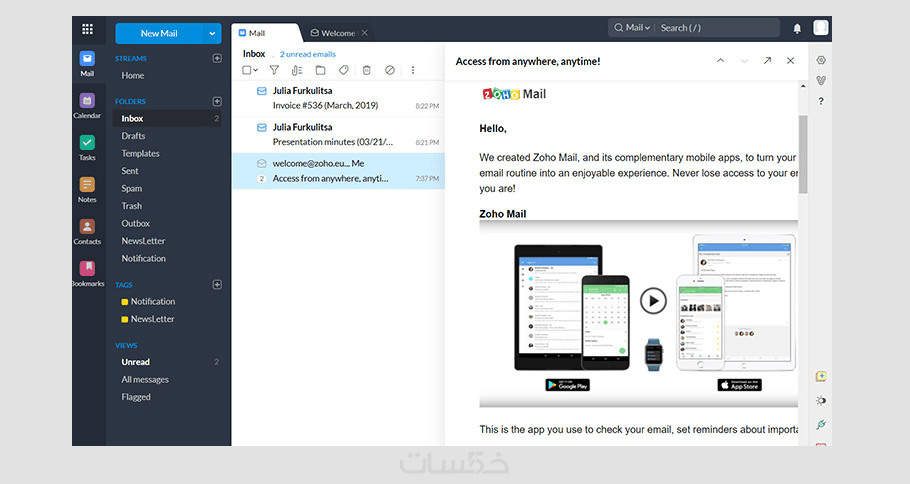Click the trash delete icon
Screen dimensions: 910x484
[367, 70]
